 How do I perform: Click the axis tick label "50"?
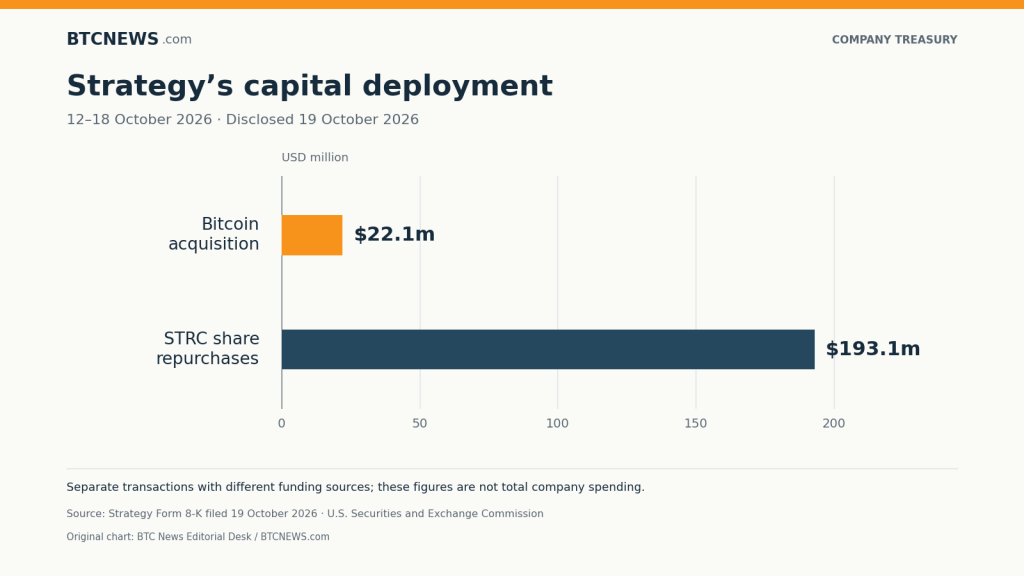(420, 423)
